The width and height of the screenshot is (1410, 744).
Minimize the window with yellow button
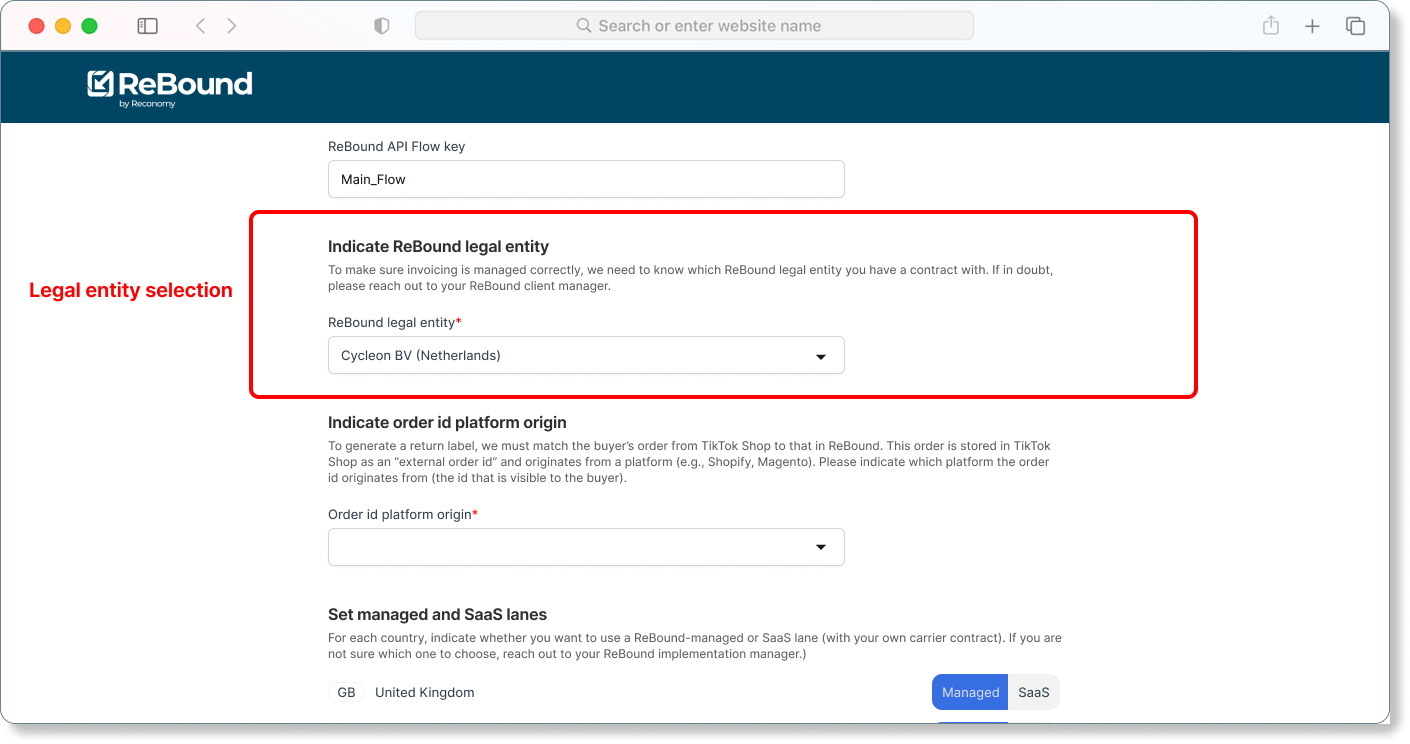pos(63,26)
